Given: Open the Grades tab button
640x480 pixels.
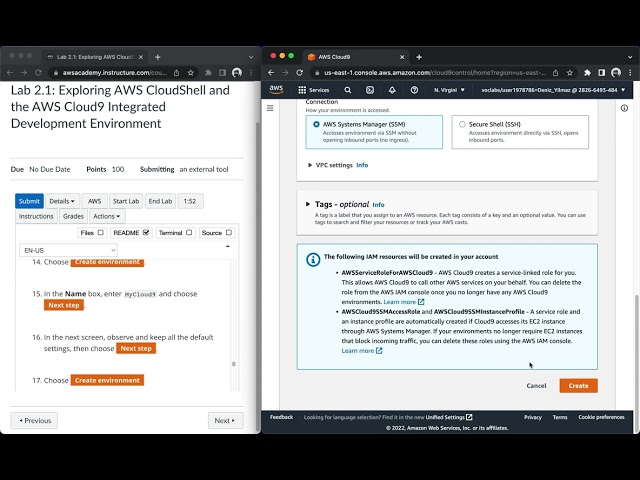Looking at the screenshot, I should [x=73, y=216].
